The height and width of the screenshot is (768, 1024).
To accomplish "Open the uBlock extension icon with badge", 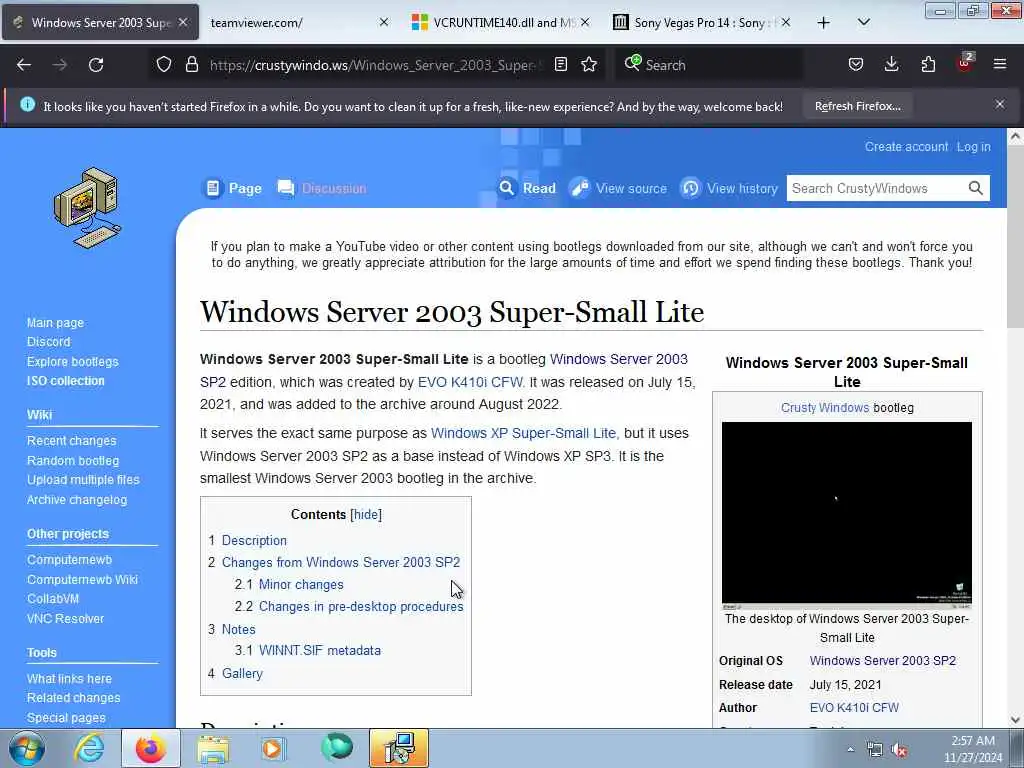I will (x=965, y=63).
